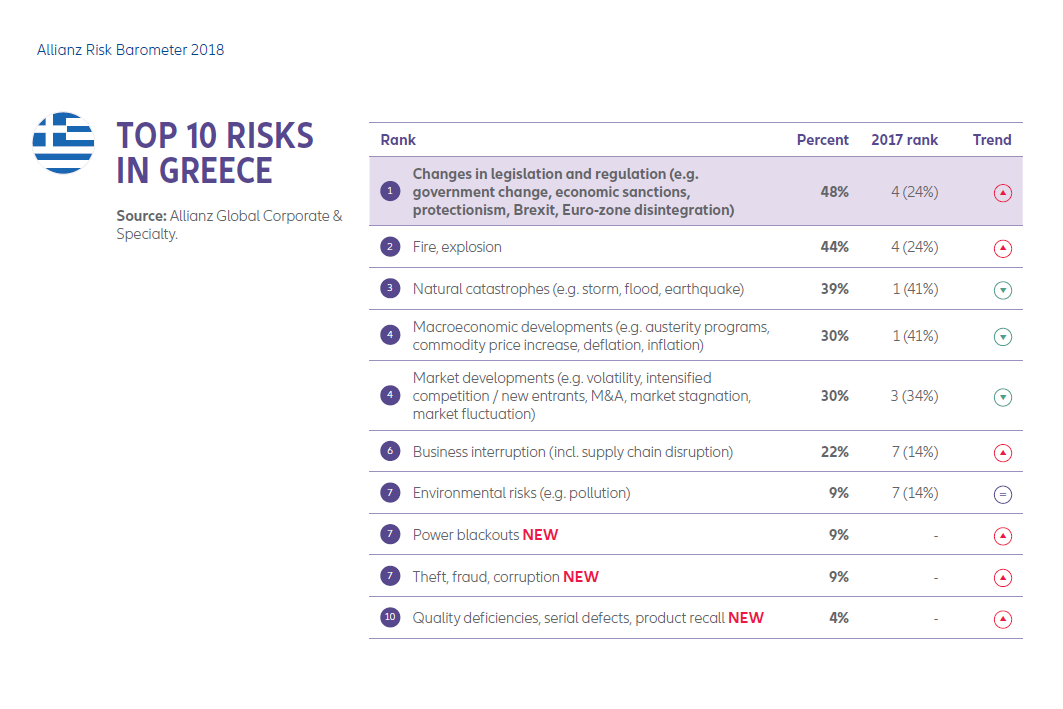Click the up trend icon for Fire, explosion

point(1003,248)
